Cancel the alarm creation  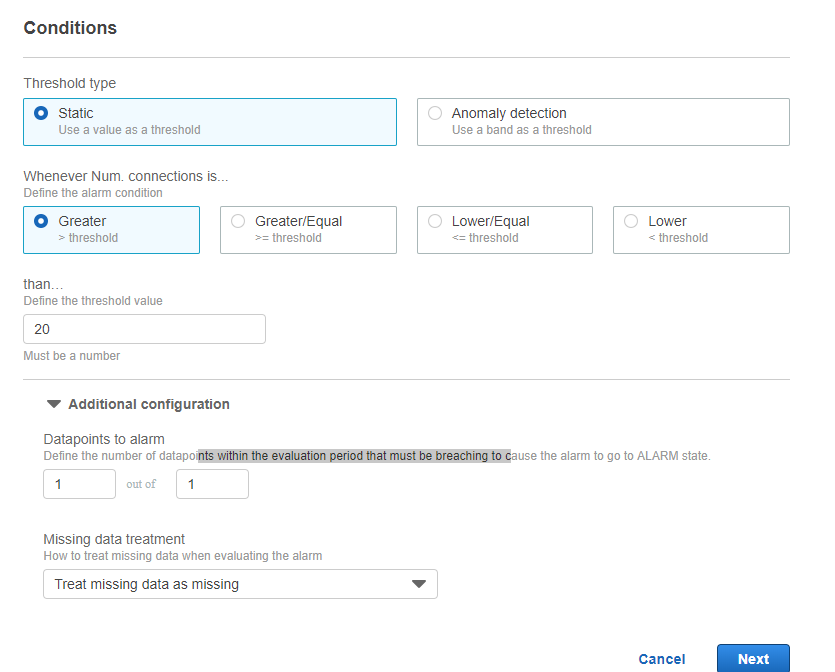661,659
